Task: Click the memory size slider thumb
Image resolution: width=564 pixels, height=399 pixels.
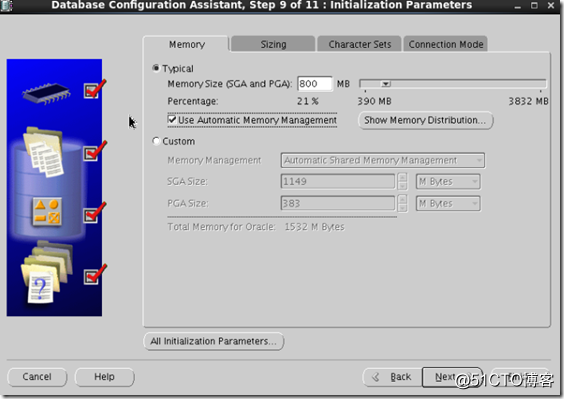Action: click(386, 84)
